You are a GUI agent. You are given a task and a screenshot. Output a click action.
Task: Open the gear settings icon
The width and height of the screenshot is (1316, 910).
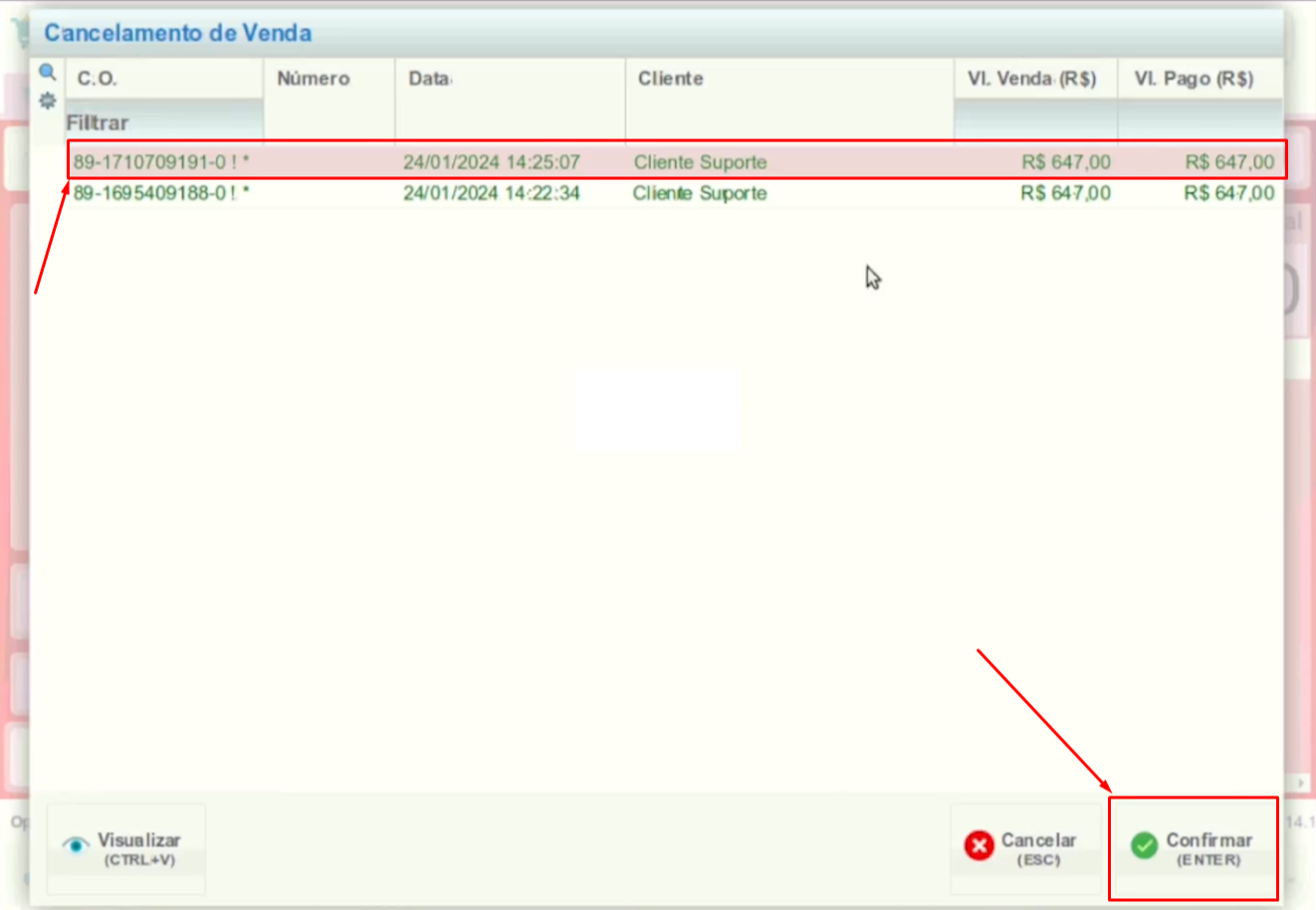click(47, 101)
